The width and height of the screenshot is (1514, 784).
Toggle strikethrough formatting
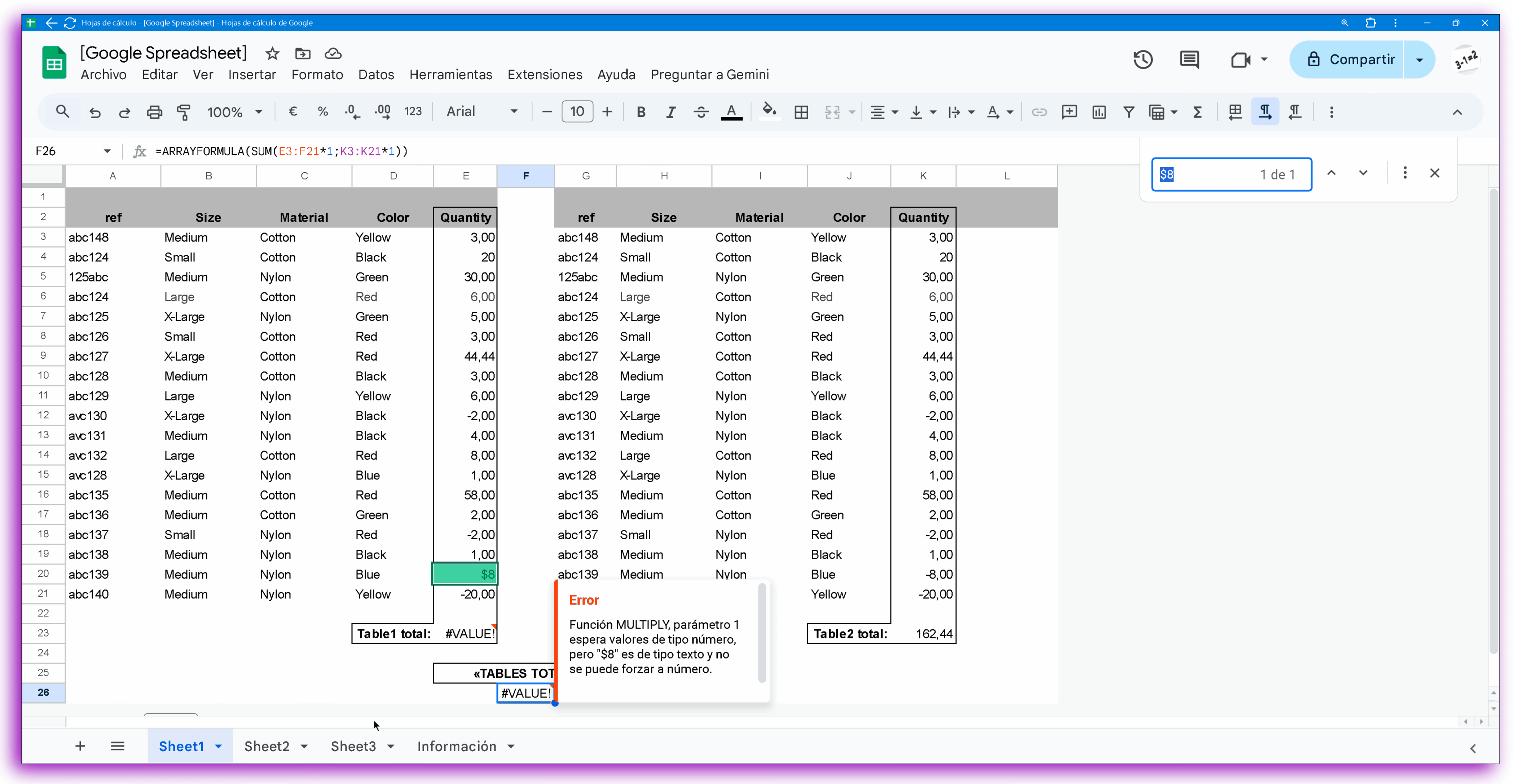(x=701, y=112)
